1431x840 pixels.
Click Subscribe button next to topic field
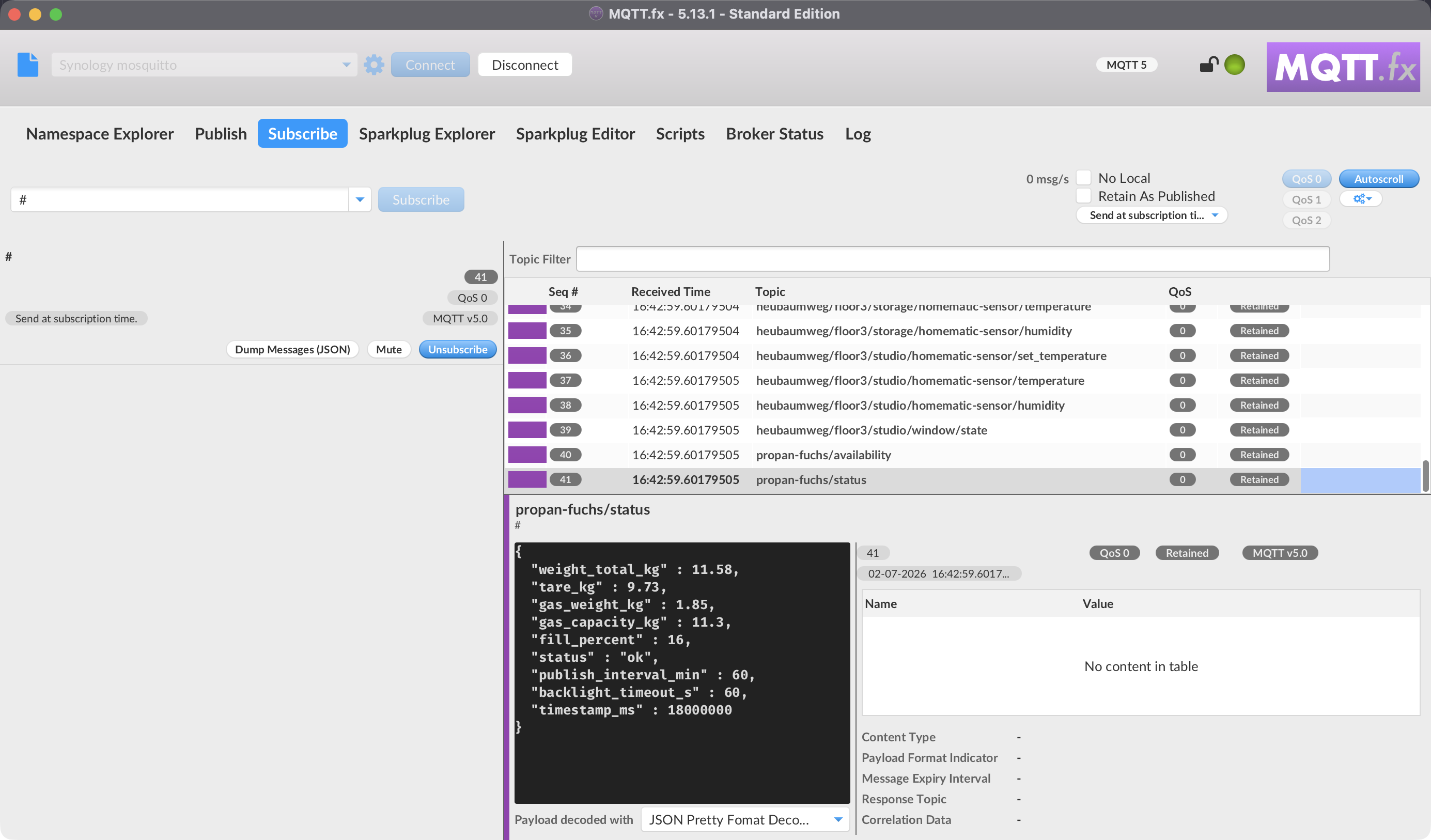coord(421,200)
